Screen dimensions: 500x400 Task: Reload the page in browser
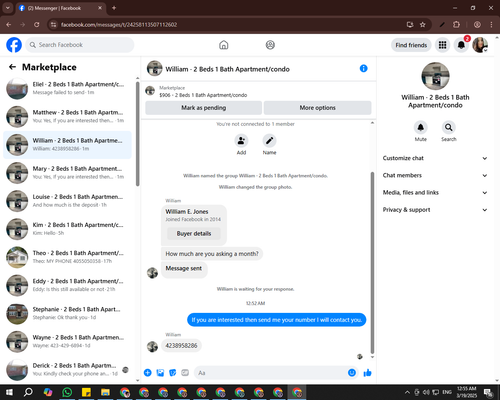point(37,24)
